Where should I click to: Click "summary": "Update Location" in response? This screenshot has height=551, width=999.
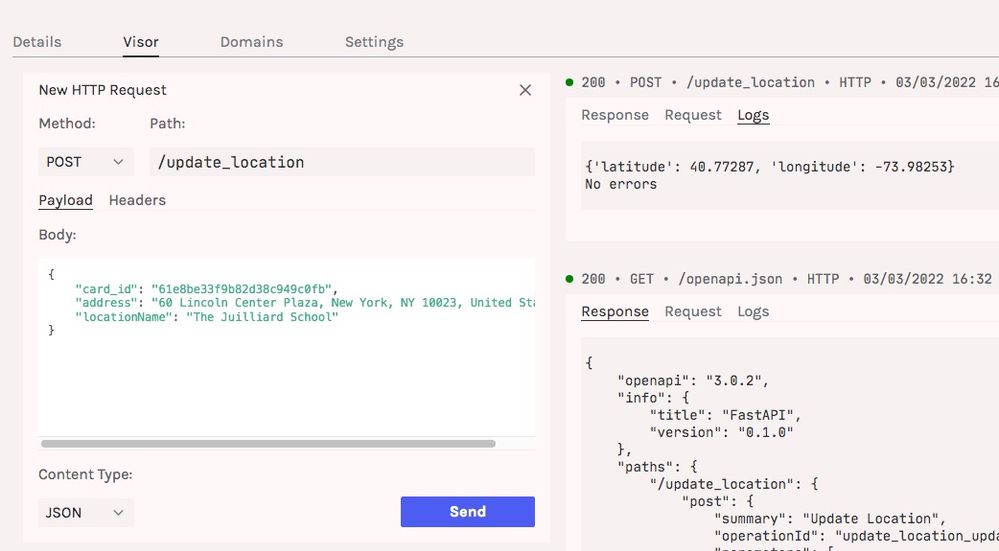point(830,519)
